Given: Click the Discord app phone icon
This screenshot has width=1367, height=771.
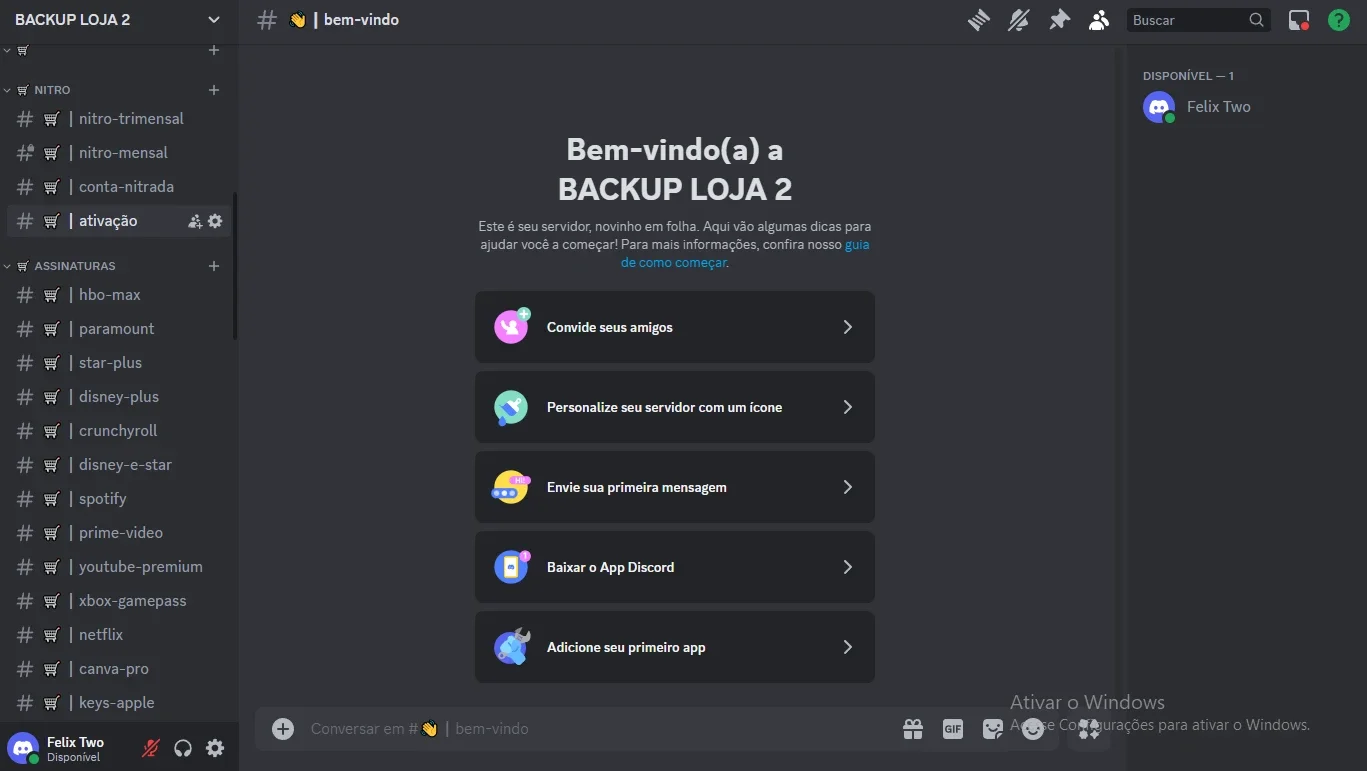Looking at the screenshot, I should pos(512,567).
